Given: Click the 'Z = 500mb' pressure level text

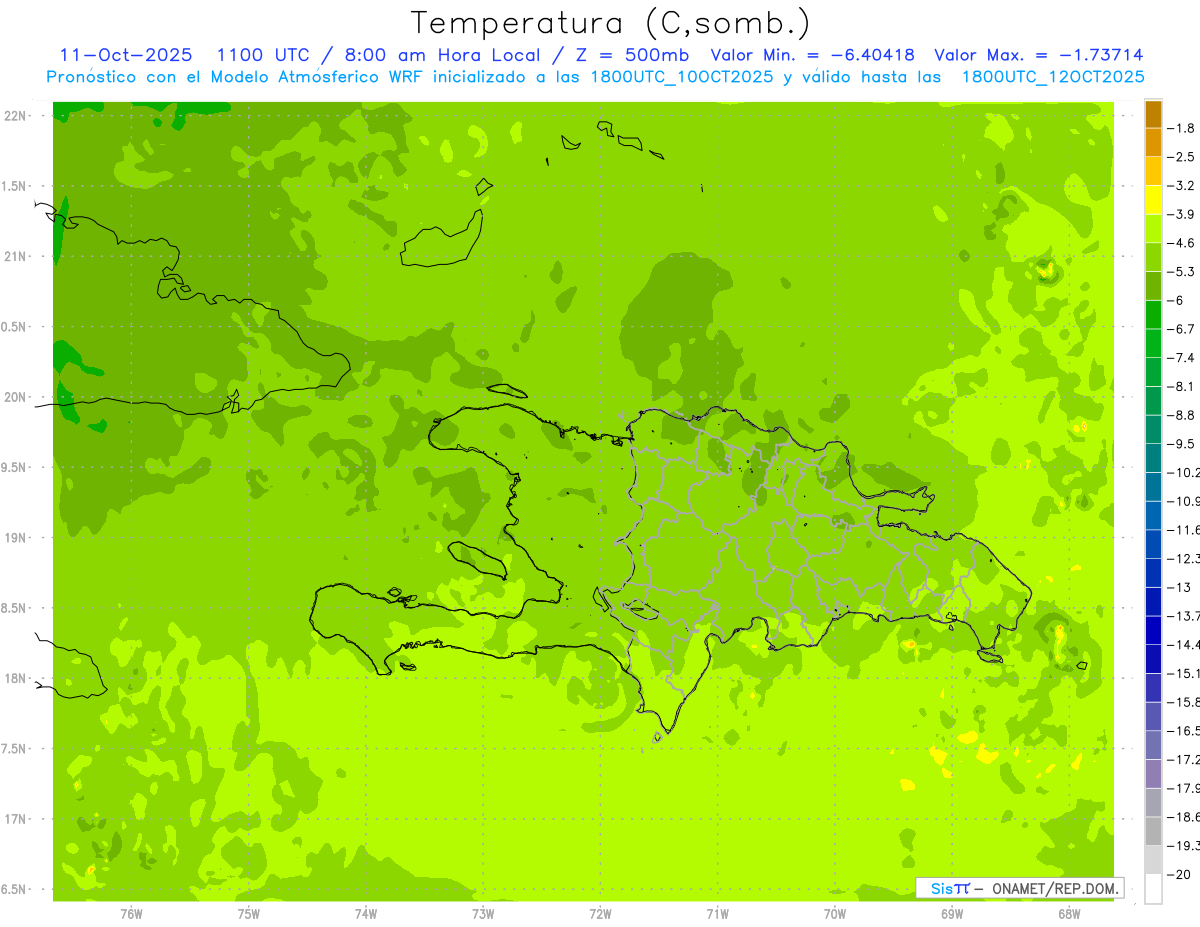Looking at the screenshot, I should tap(632, 55).
